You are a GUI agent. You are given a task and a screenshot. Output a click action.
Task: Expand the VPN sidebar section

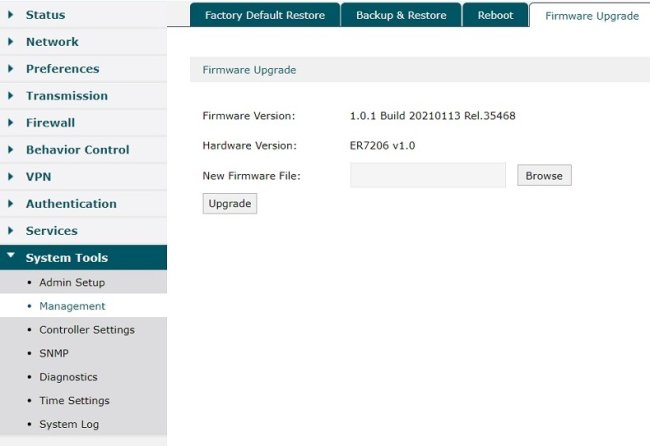pos(38,177)
